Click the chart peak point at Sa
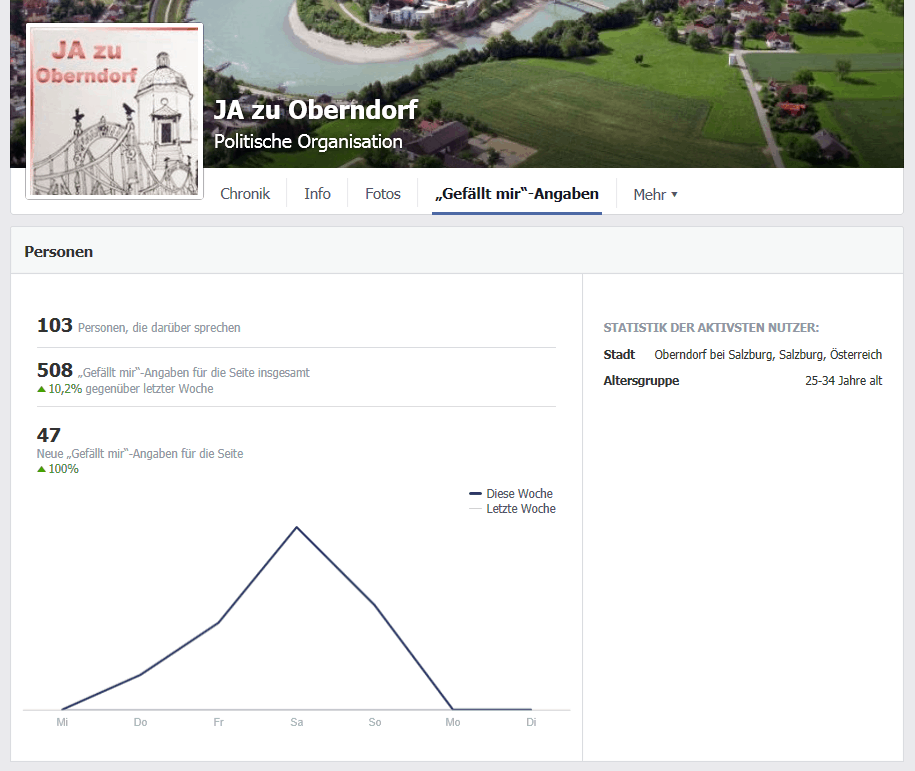This screenshot has height=771, width=915. [296, 528]
